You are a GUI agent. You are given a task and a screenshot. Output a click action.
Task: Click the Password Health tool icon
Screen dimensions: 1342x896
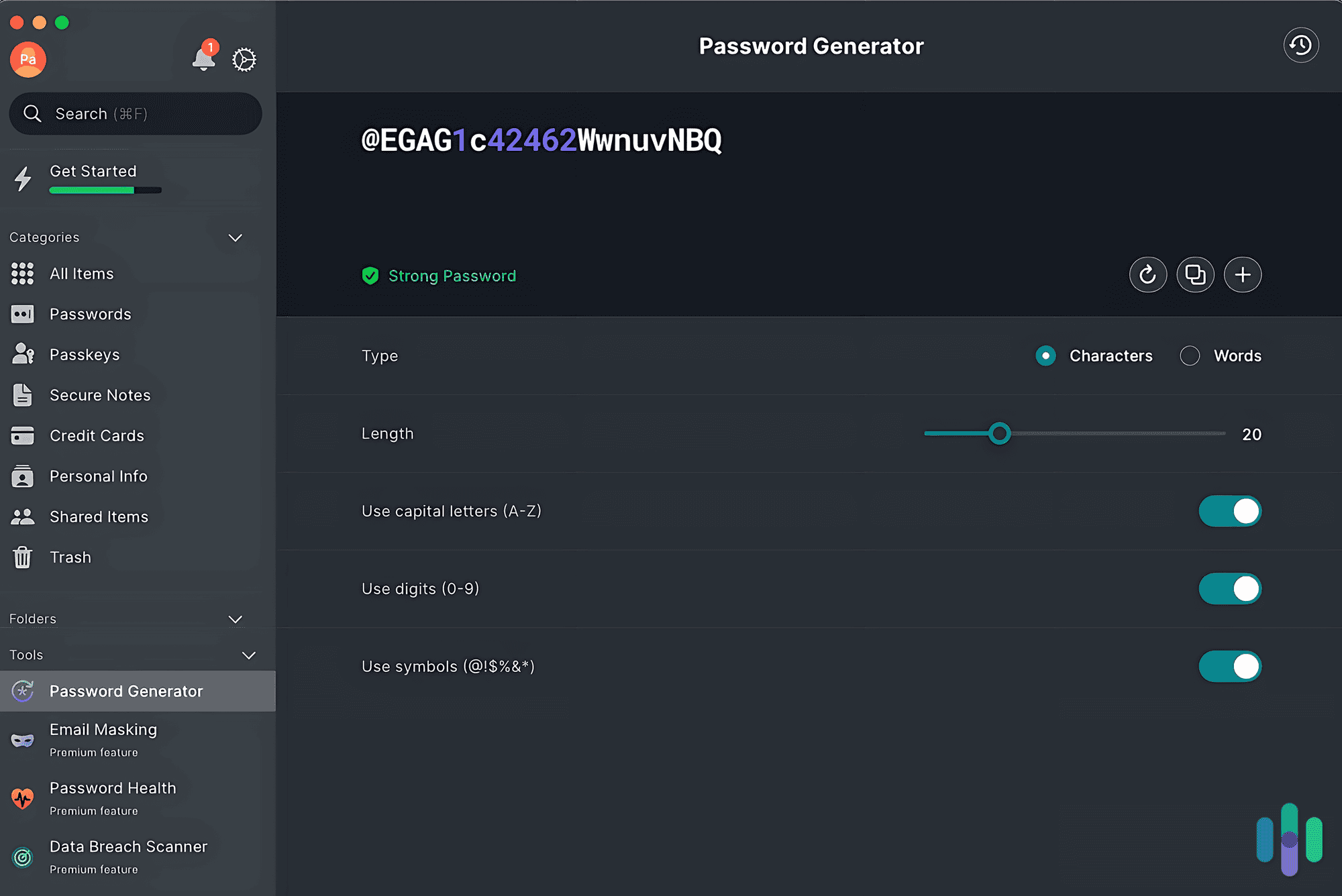coord(24,798)
